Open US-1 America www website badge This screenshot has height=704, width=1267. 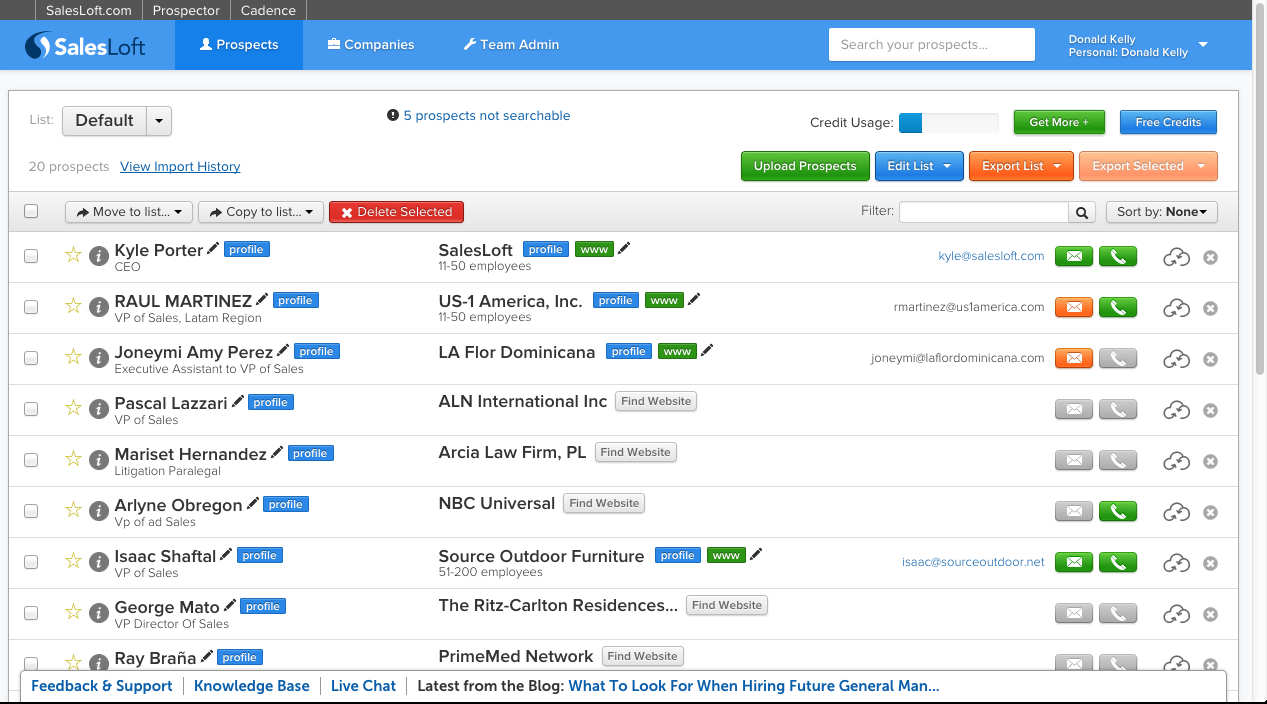[664, 300]
